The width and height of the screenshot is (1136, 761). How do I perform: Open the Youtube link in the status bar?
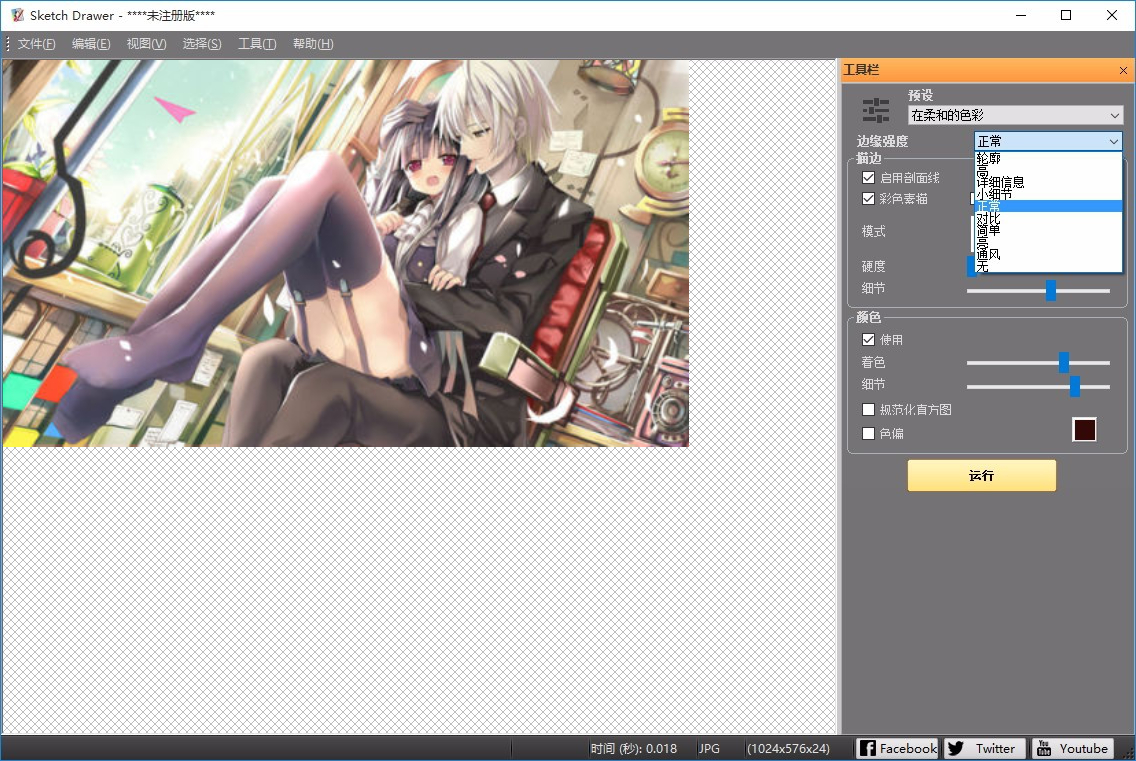(x=1073, y=748)
